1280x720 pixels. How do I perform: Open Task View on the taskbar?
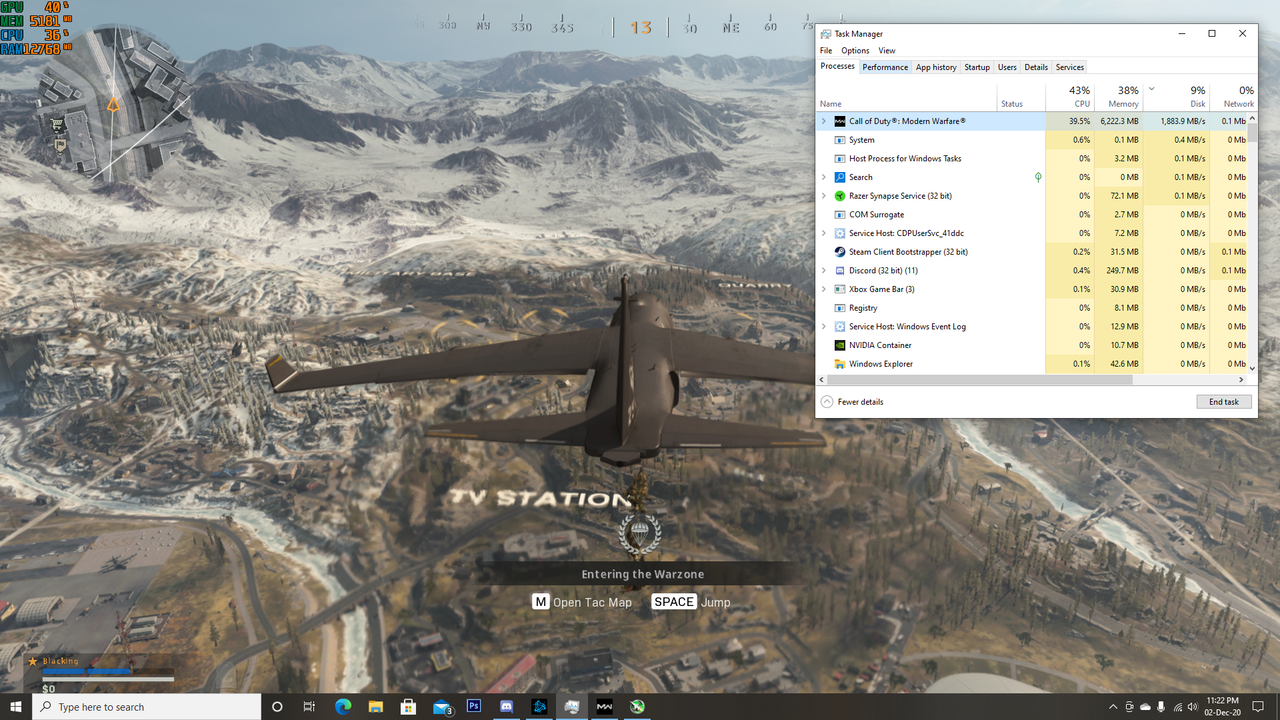[309, 707]
